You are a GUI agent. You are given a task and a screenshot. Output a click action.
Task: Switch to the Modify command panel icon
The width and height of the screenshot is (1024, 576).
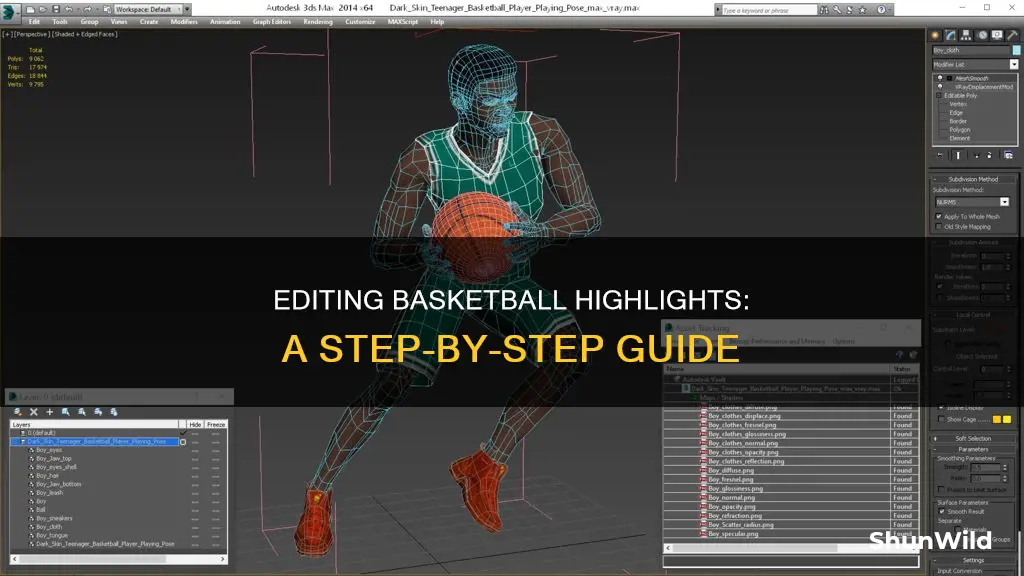coord(951,35)
